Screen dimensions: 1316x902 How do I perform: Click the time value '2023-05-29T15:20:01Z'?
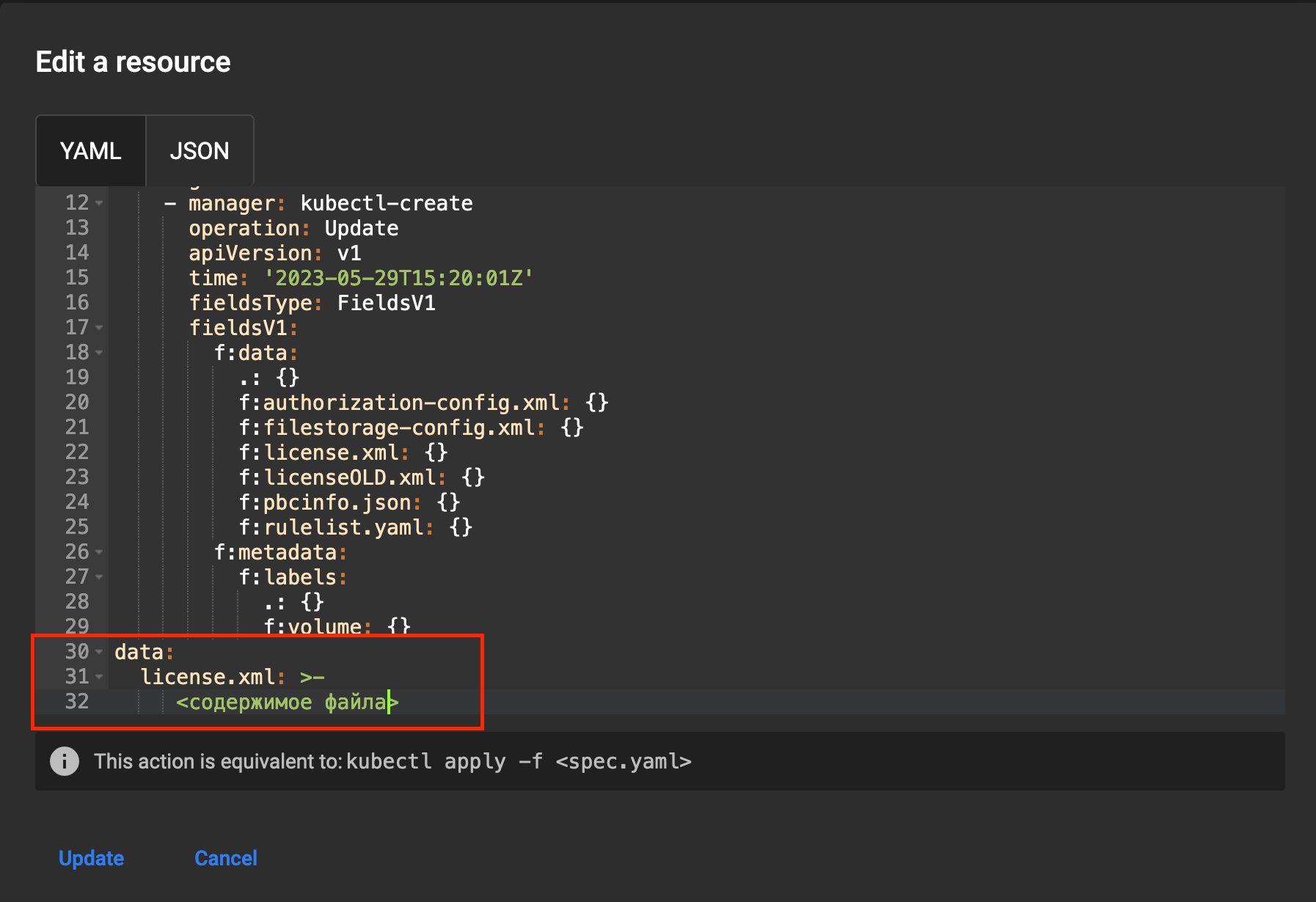[x=399, y=278]
